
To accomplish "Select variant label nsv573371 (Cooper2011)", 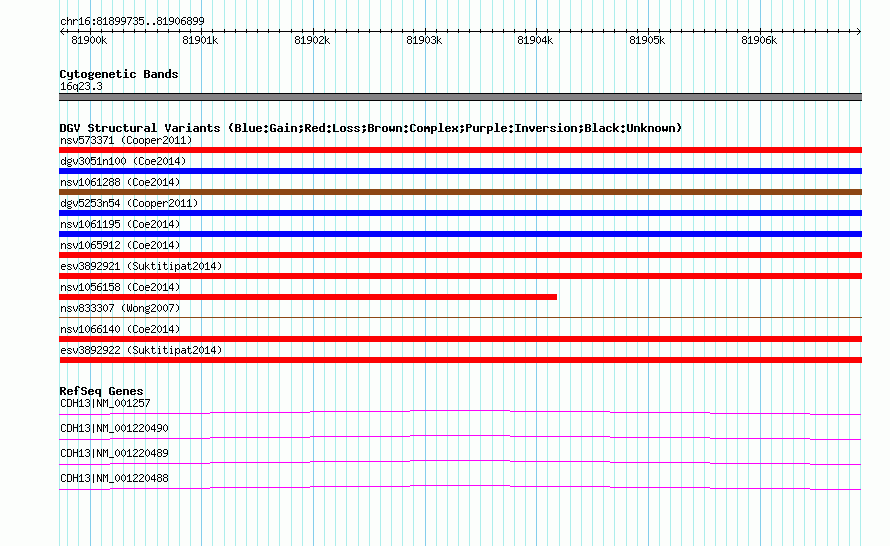I will click(126, 140).
